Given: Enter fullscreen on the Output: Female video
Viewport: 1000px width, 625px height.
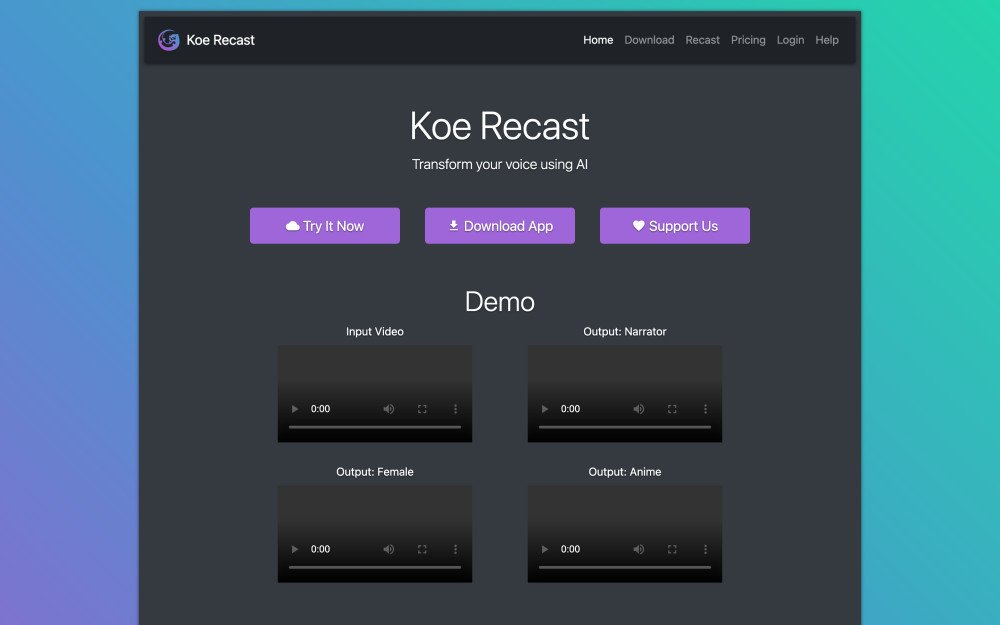Looking at the screenshot, I should click(421, 548).
